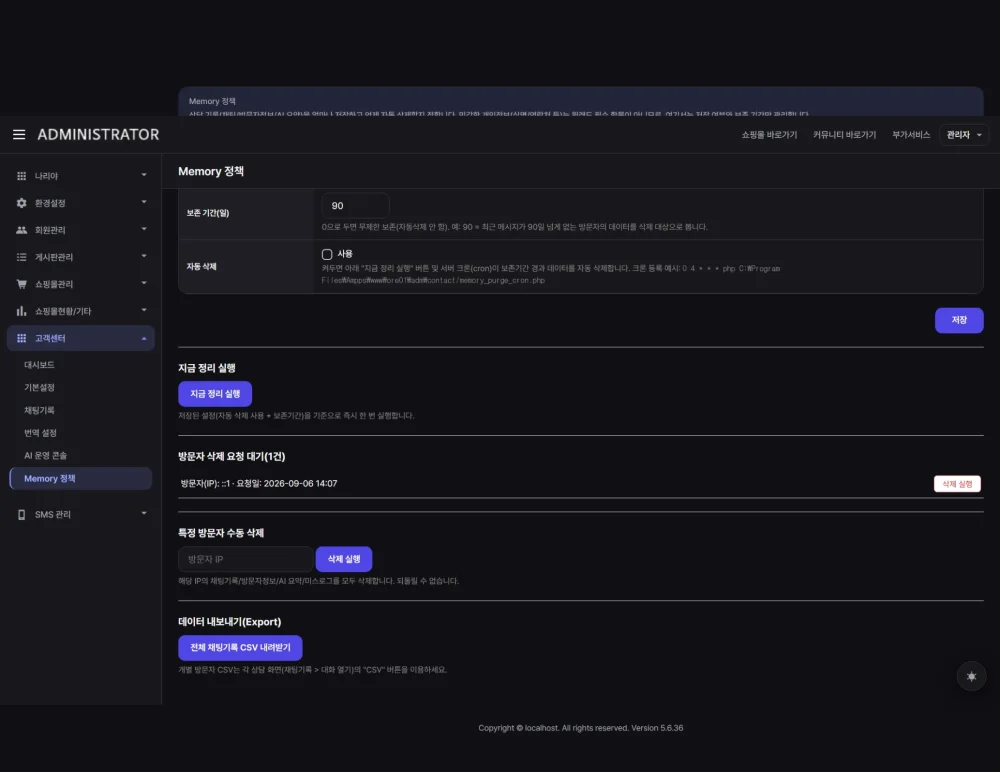1000x772 pixels.
Task: Click the Copyright localhost footer text
Action: tap(580, 728)
